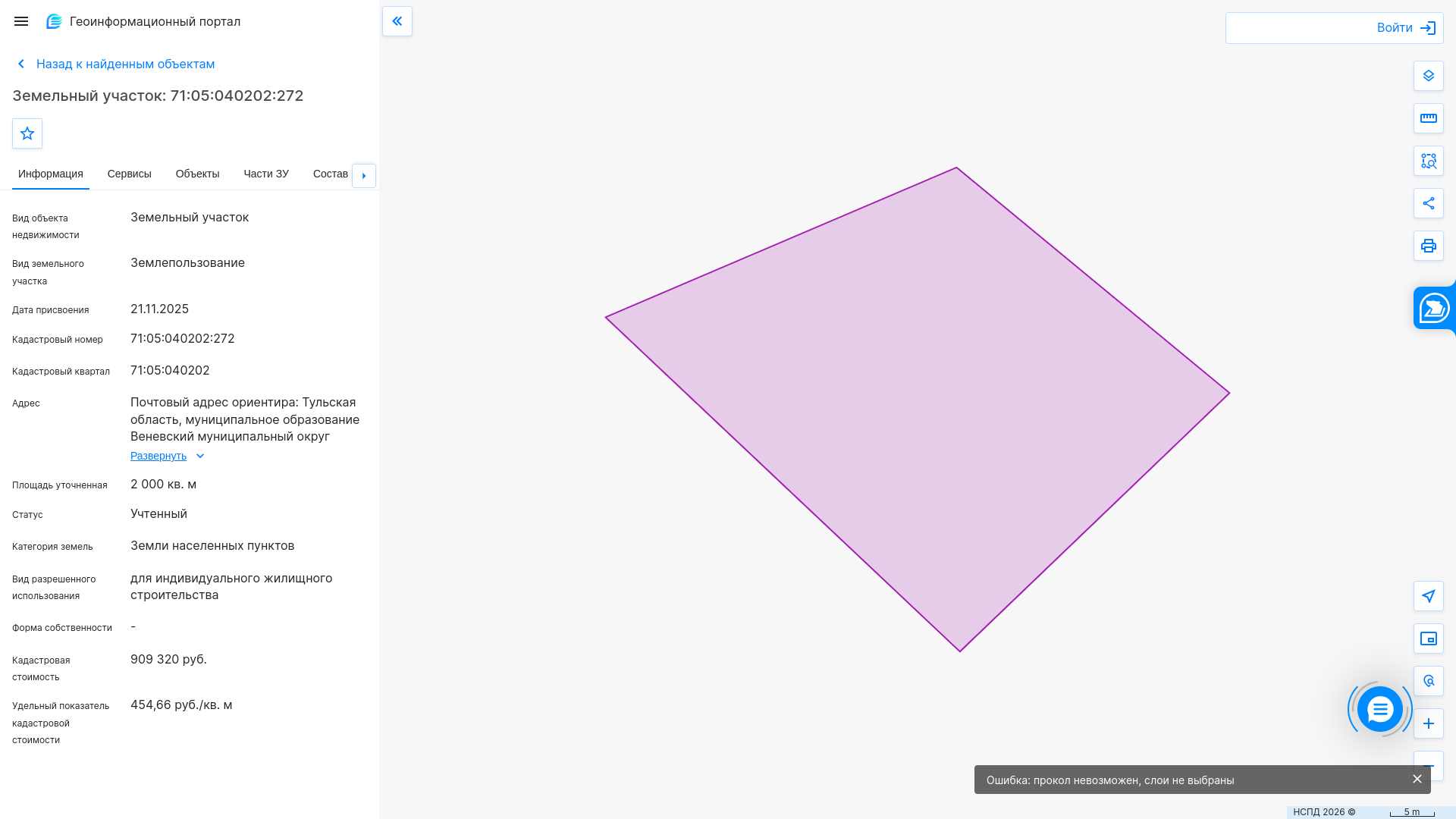The width and height of the screenshot is (1456, 819).
Task: Share the current map view
Action: (1429, 203)
